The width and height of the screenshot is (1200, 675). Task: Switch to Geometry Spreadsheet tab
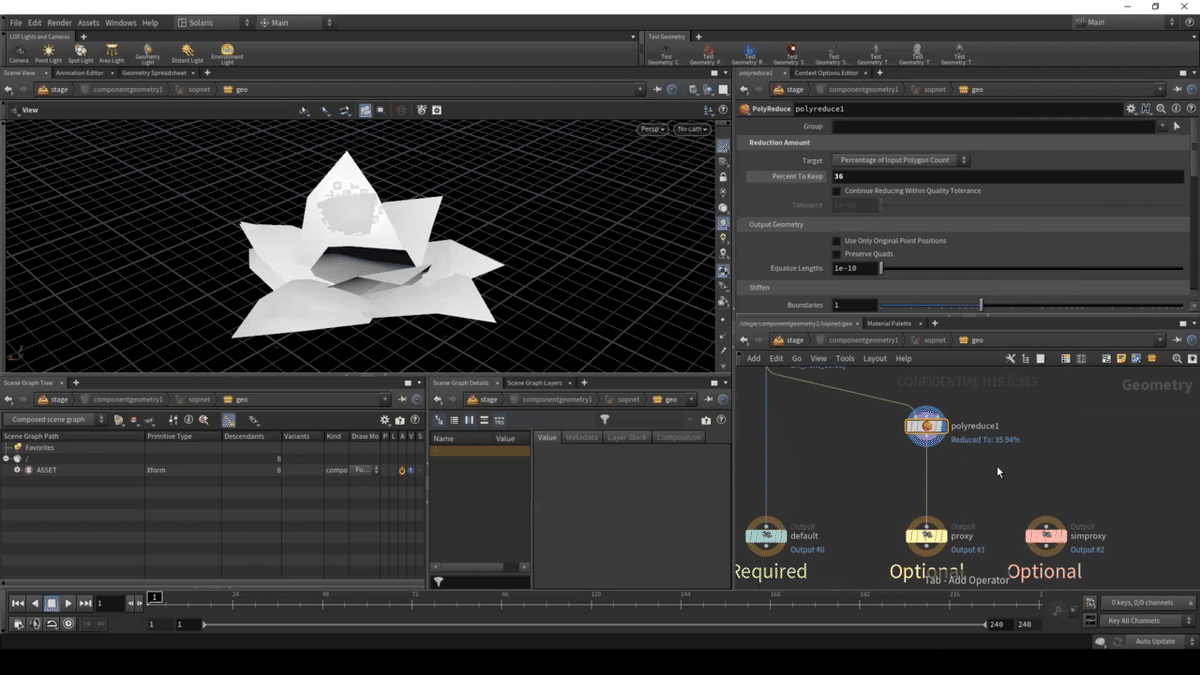153,73
